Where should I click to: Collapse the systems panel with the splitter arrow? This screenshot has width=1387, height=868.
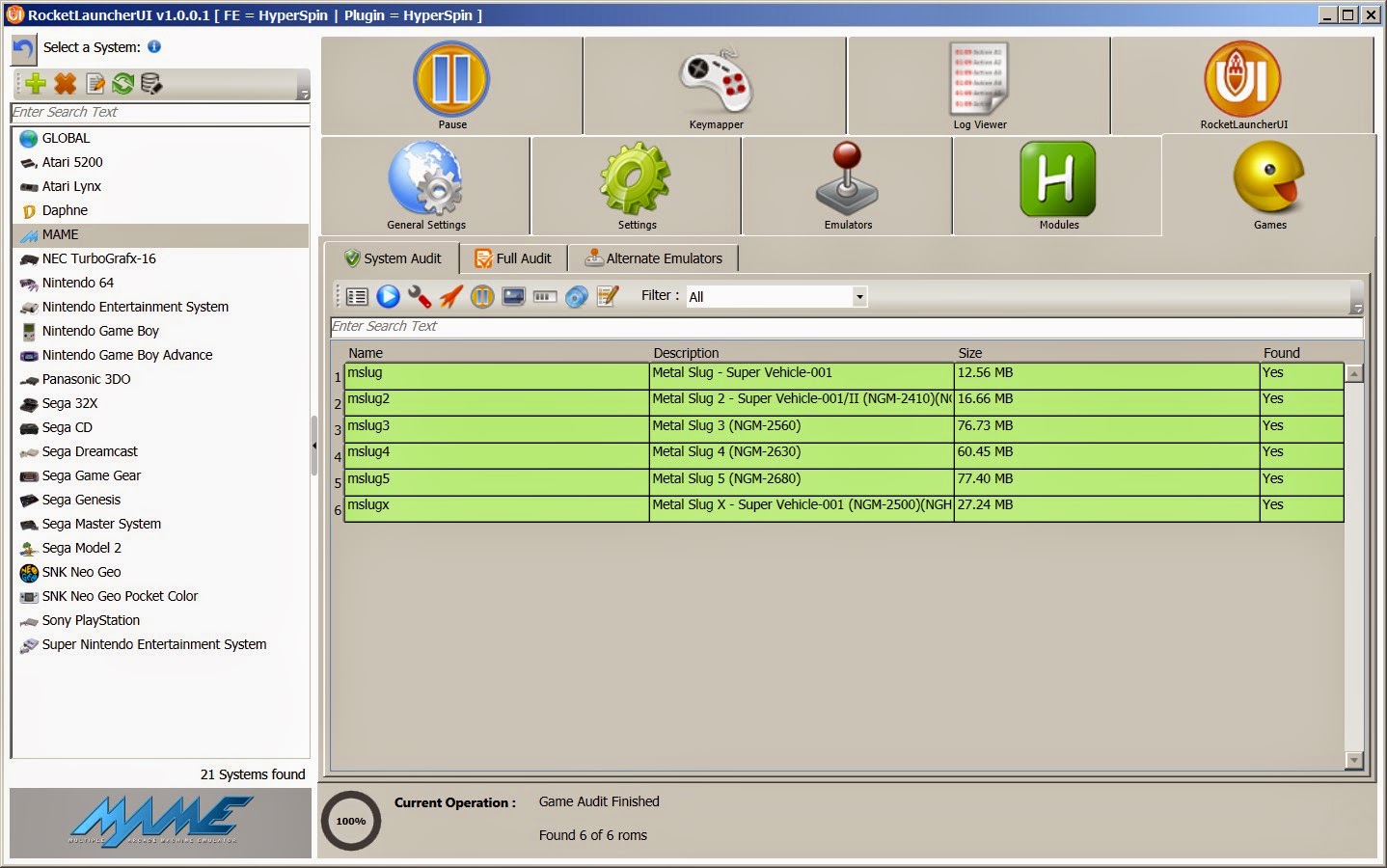coord(313,446)
